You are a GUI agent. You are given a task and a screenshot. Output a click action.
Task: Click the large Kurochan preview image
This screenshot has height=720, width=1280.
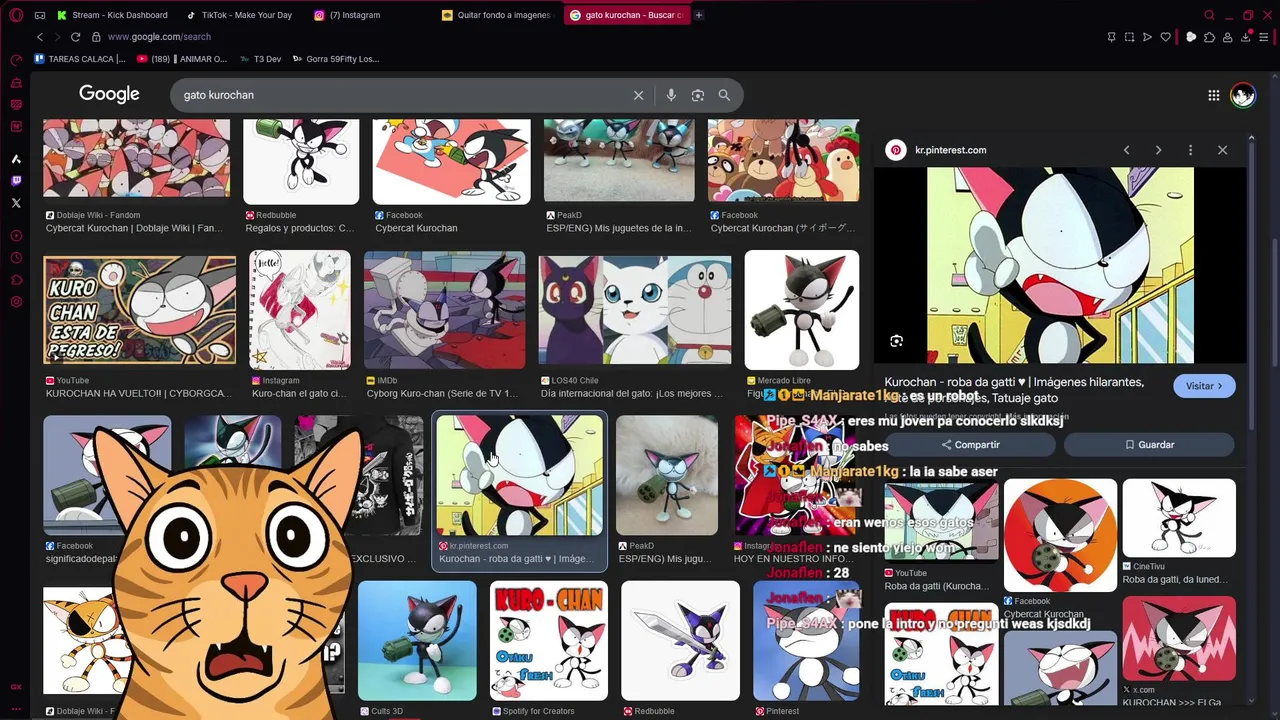[x=1060, y=265]
